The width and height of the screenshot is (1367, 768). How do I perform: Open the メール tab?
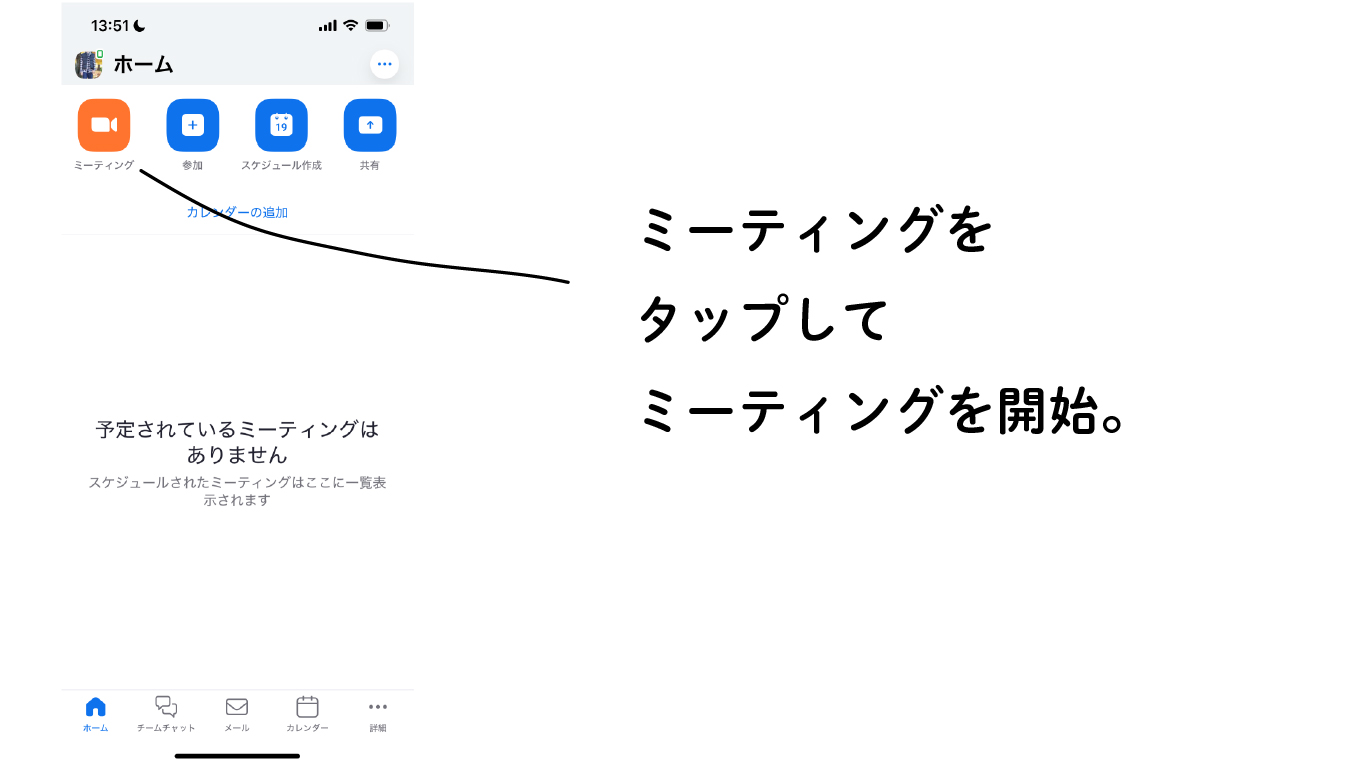point(237,715)
